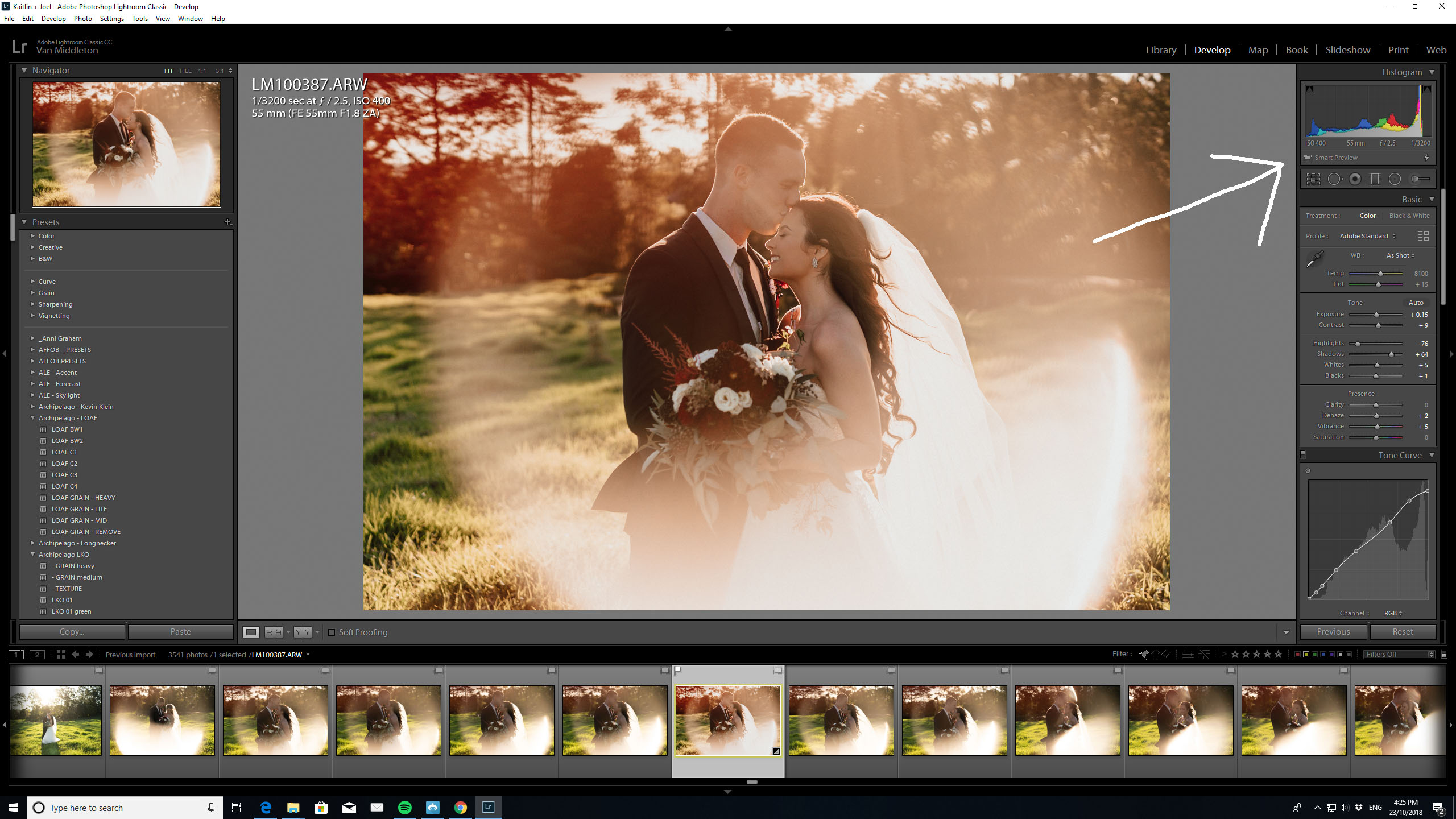
Task: Toggle shadow clipping indicator in histogram
Action: [1310, 89]
